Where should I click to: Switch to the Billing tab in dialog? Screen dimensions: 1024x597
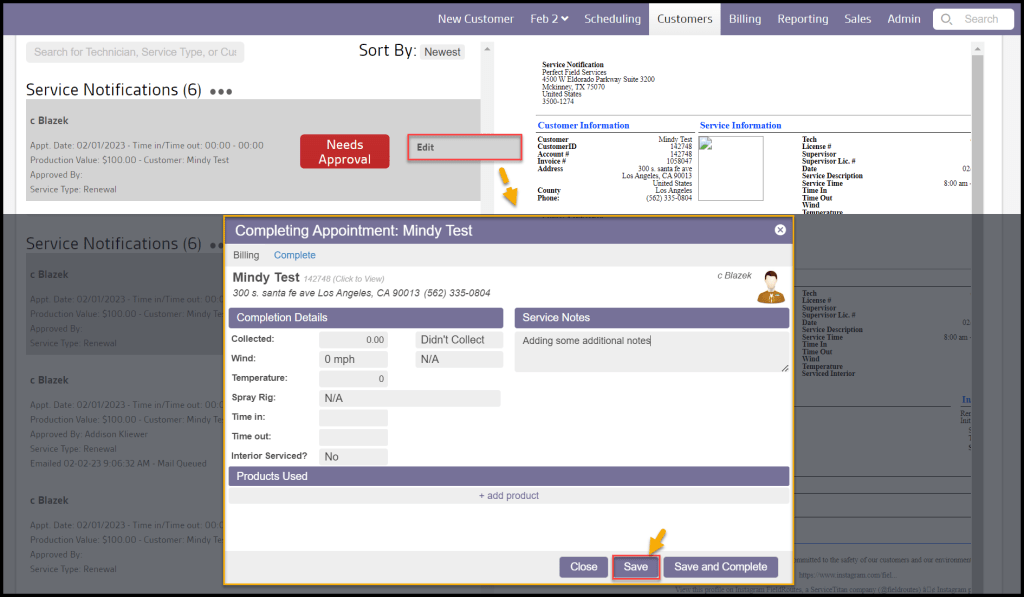[x=246, y=255]
